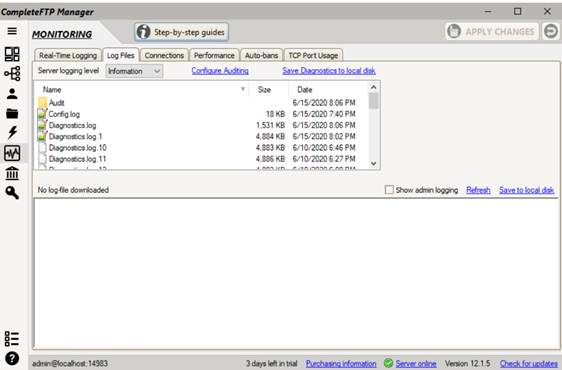Image resolution: width=562 pixels, height=370 pixels.
Task: Open the Folders sidebar icon
Action: coord(12,113)
